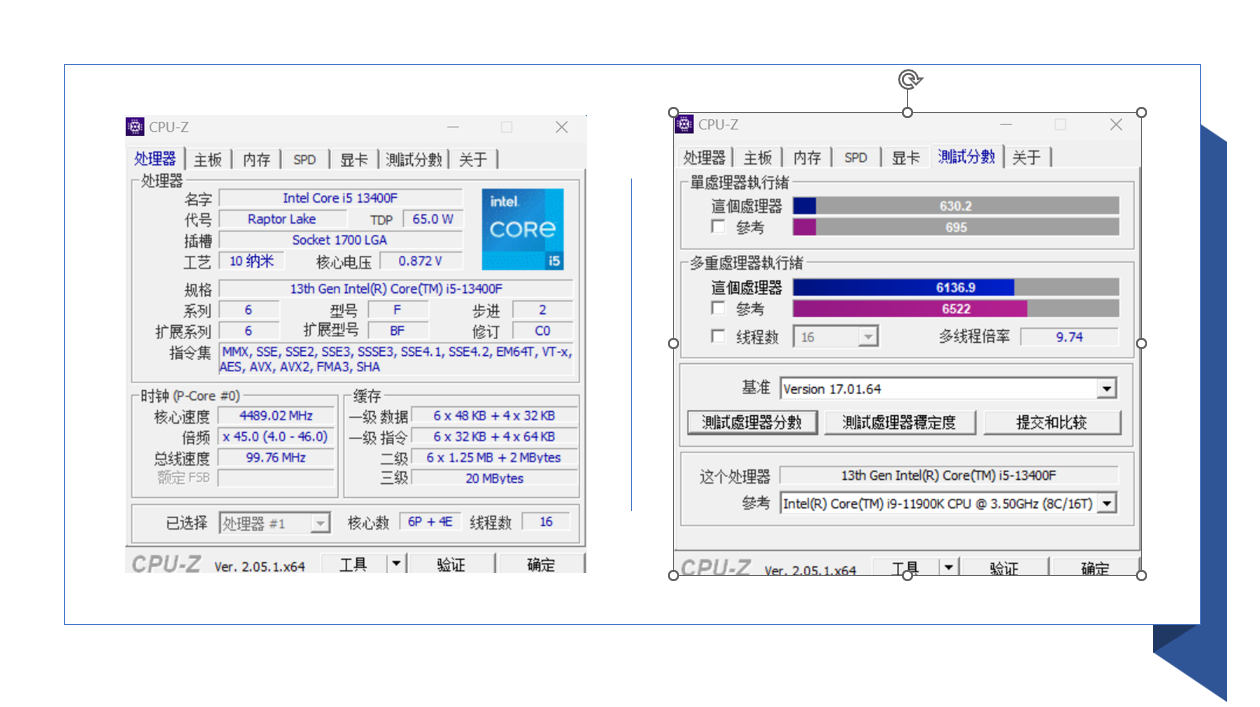
Task: Click the 測試處理器穩定度 button
Action: coord(899,422)
